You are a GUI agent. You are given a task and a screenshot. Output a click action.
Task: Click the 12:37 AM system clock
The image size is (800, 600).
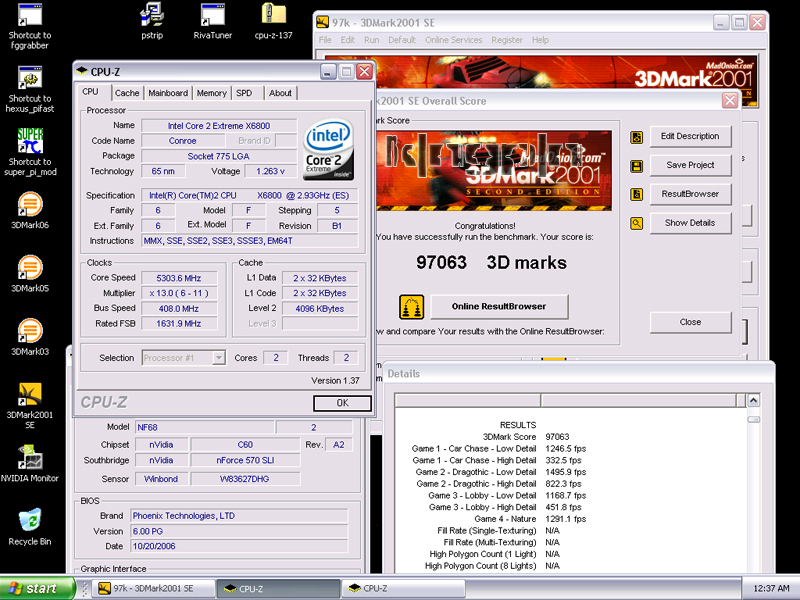(770, 589)
